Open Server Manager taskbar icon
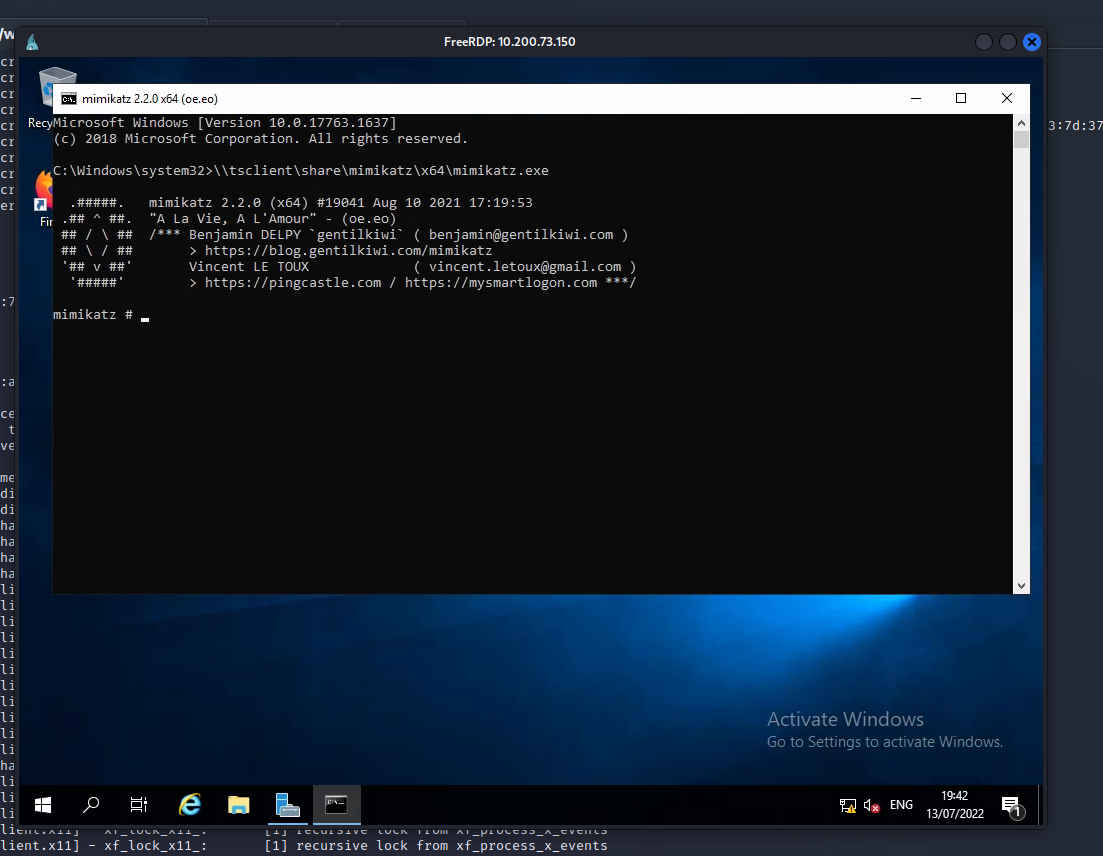 point(287,805)
